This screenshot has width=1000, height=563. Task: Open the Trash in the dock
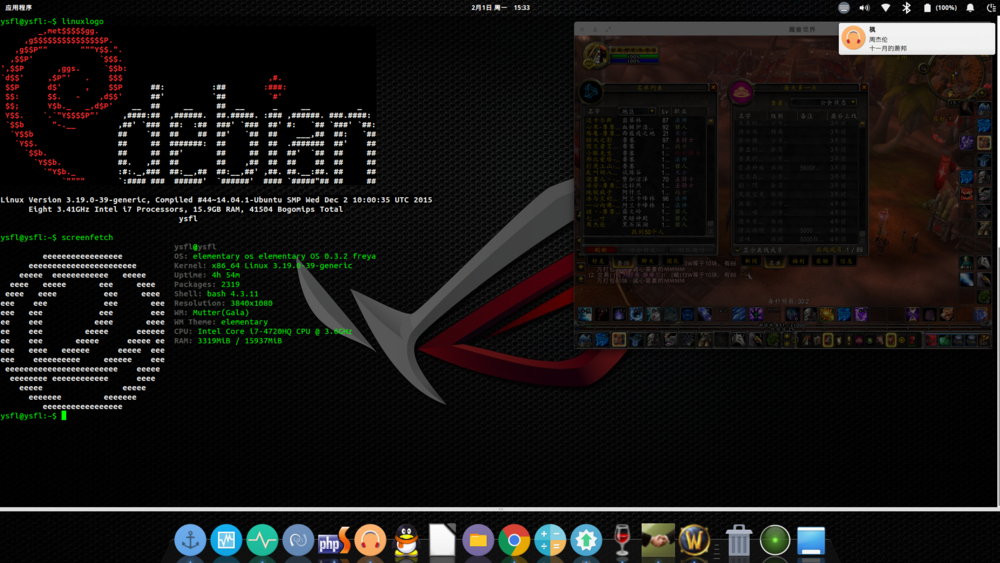[x=739, y=540]
